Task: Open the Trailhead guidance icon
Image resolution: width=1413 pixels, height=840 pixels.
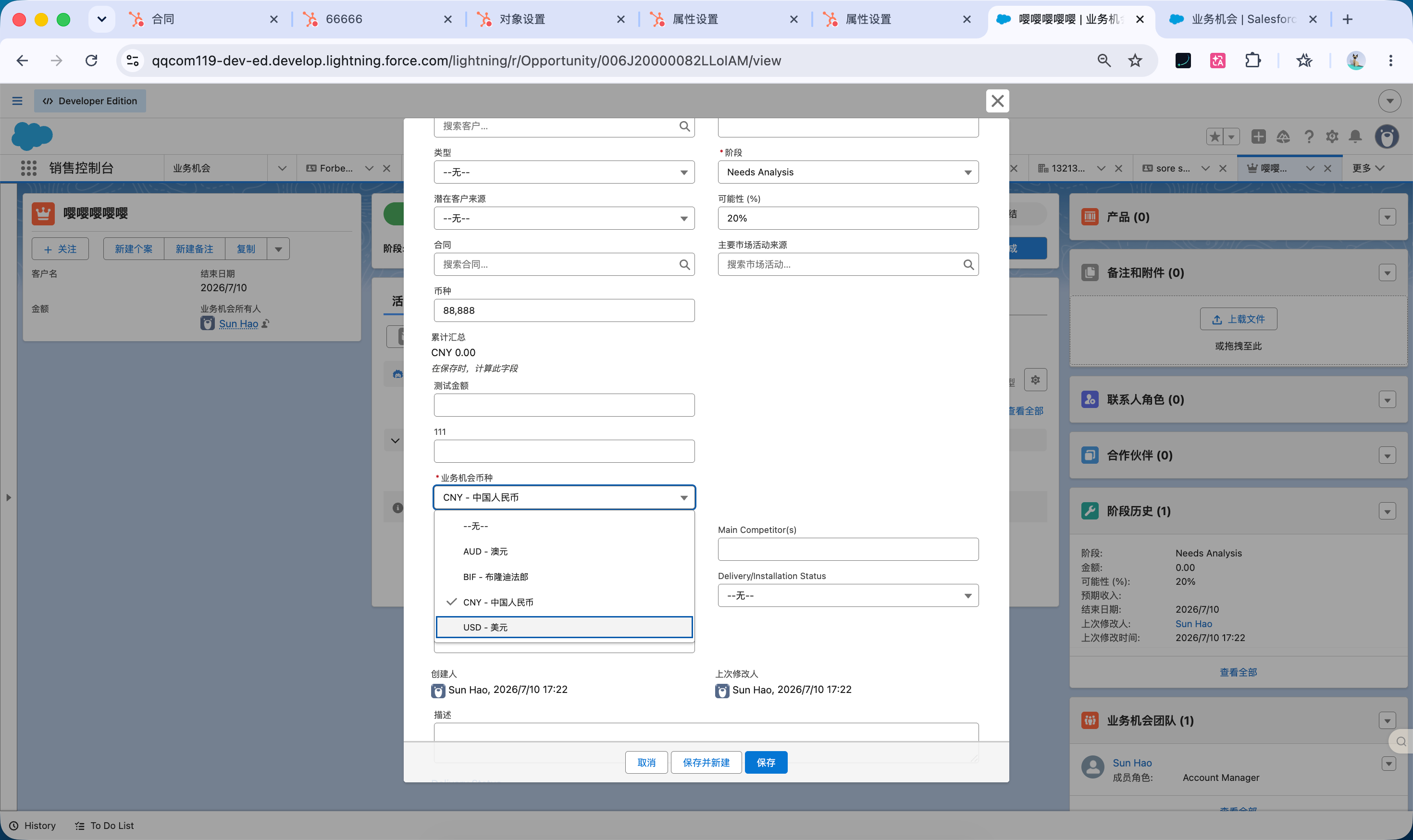Action: [x=1283, y=136]
